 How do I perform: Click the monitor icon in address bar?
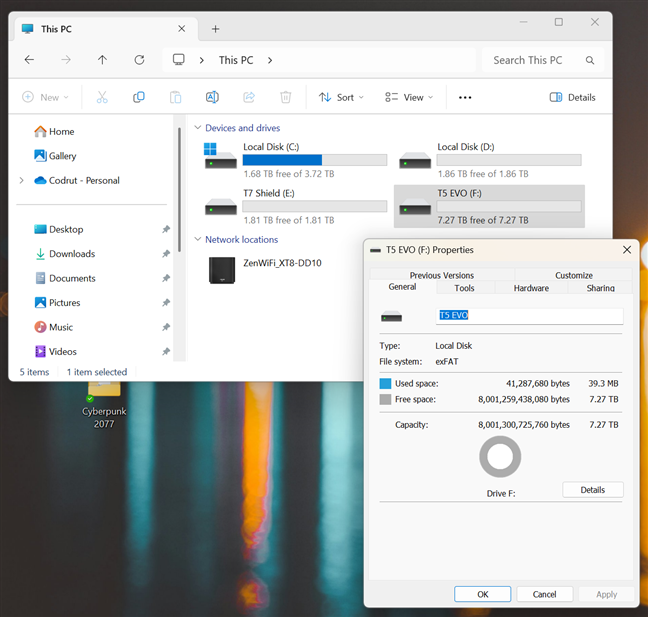pos(179,60)
